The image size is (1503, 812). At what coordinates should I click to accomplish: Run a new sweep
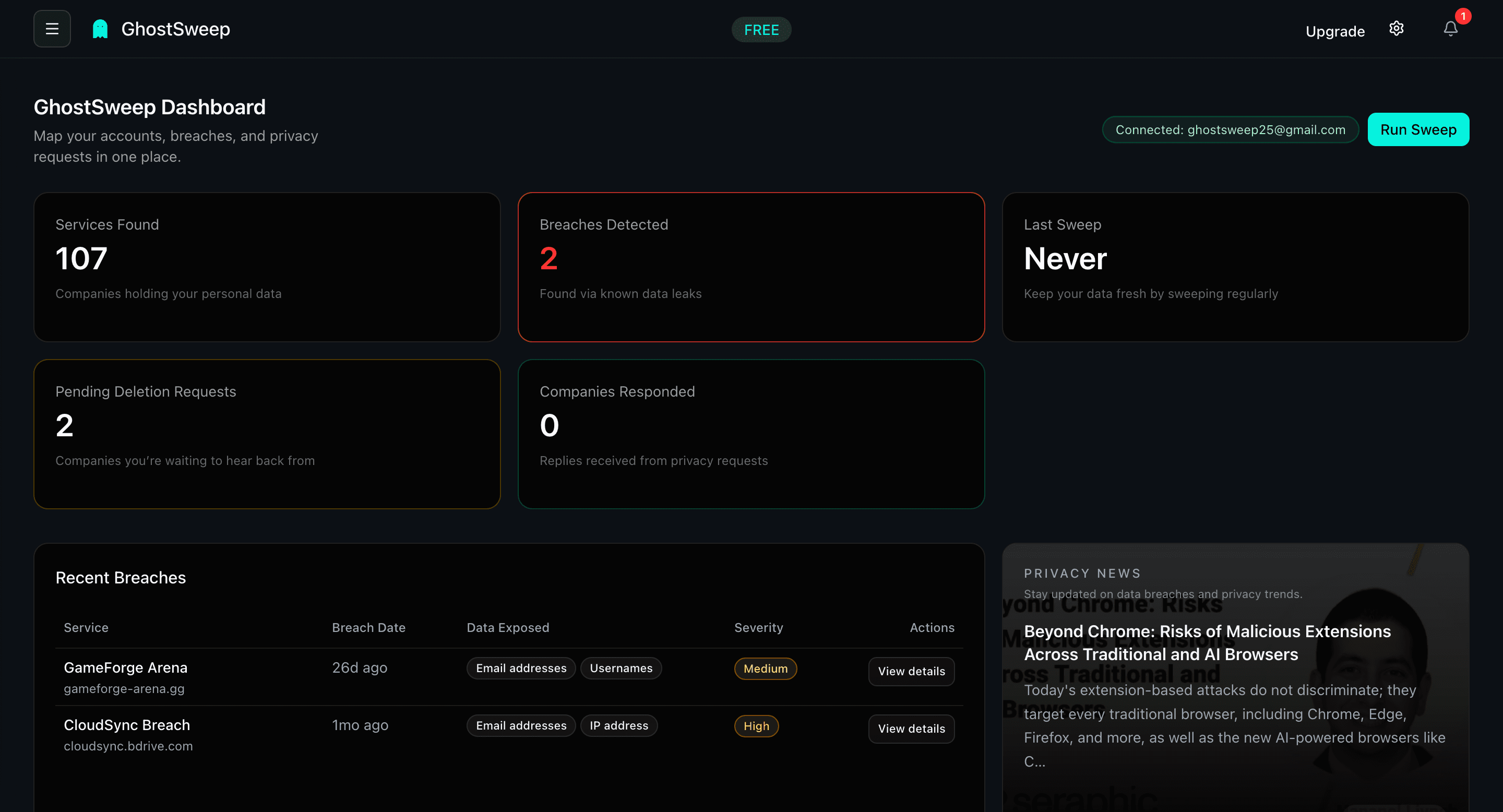coord(1418,129)
